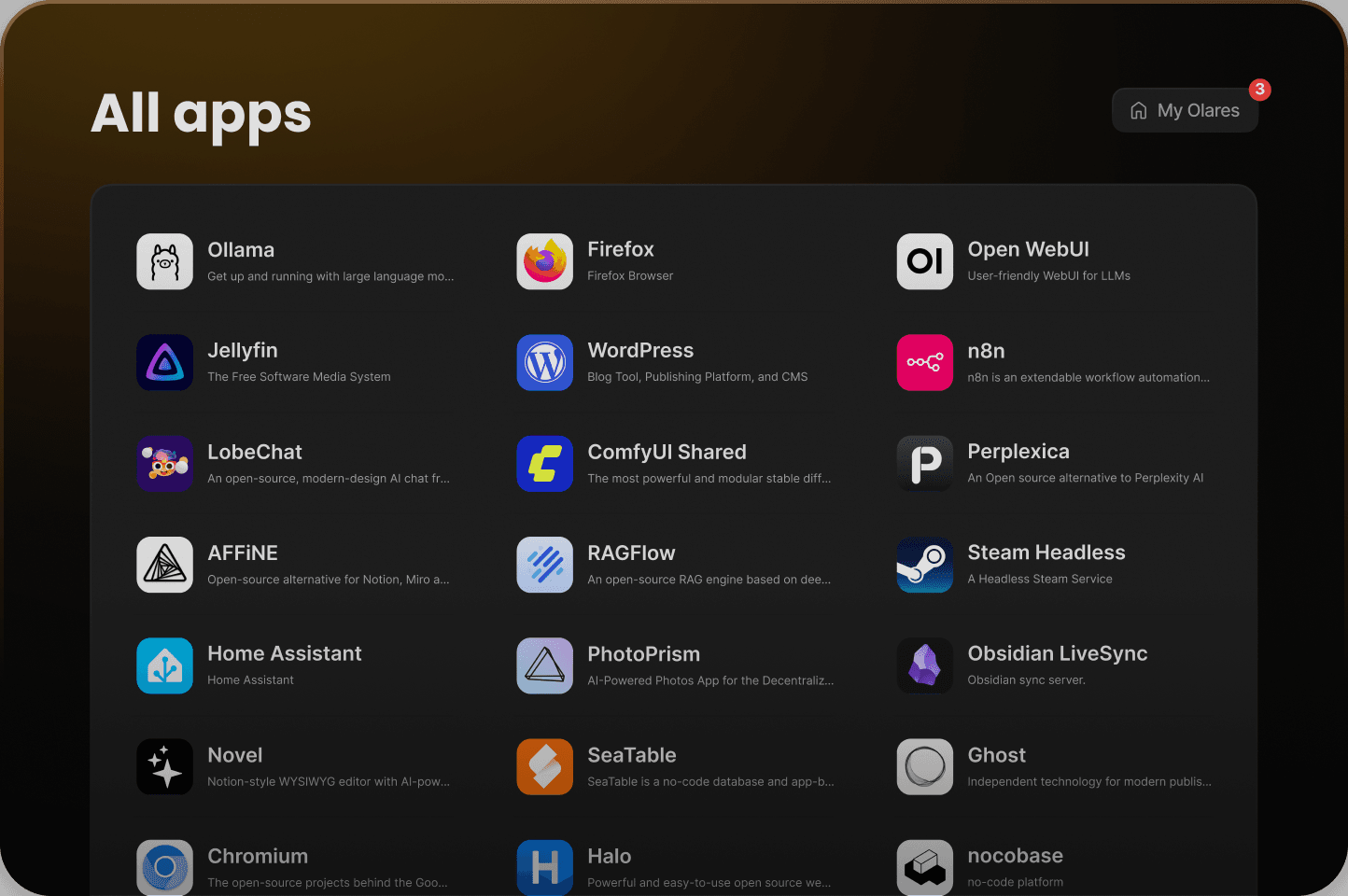Open the RAGFlow app icon
This screenshot has height=896, width=1348.
pyautogui.click(x=544, y=565)
